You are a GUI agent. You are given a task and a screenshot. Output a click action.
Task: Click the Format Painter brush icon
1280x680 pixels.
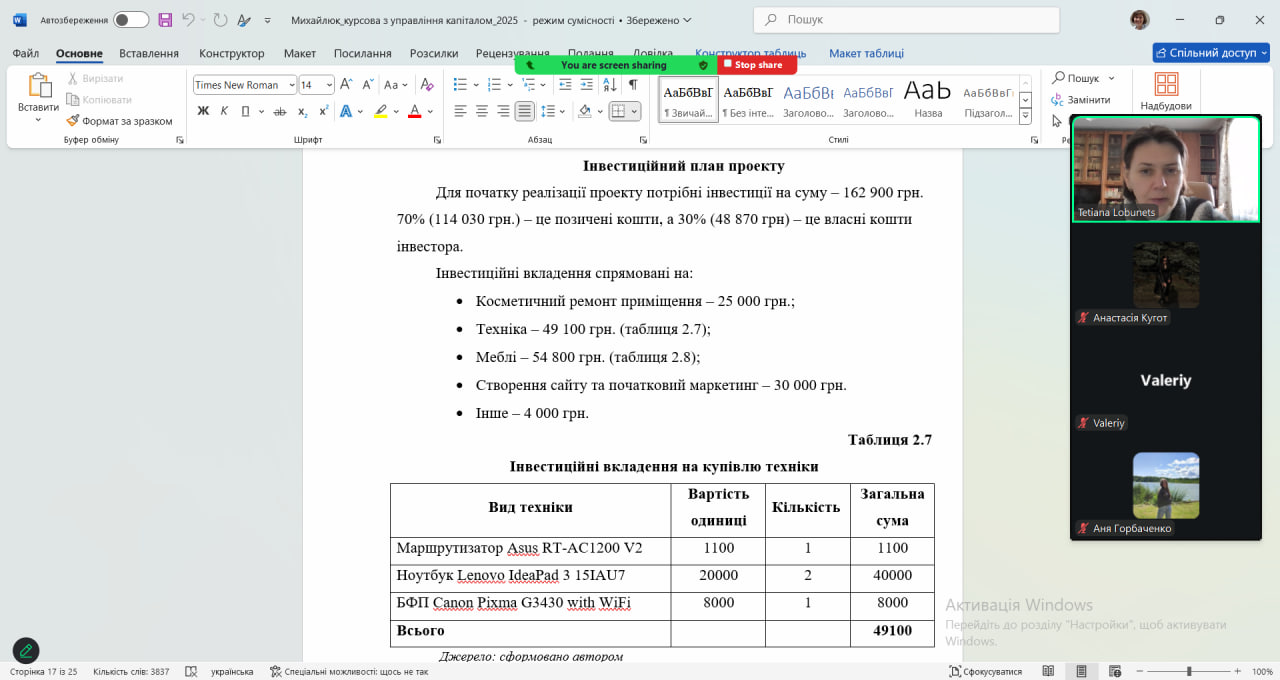coord(73,121)
